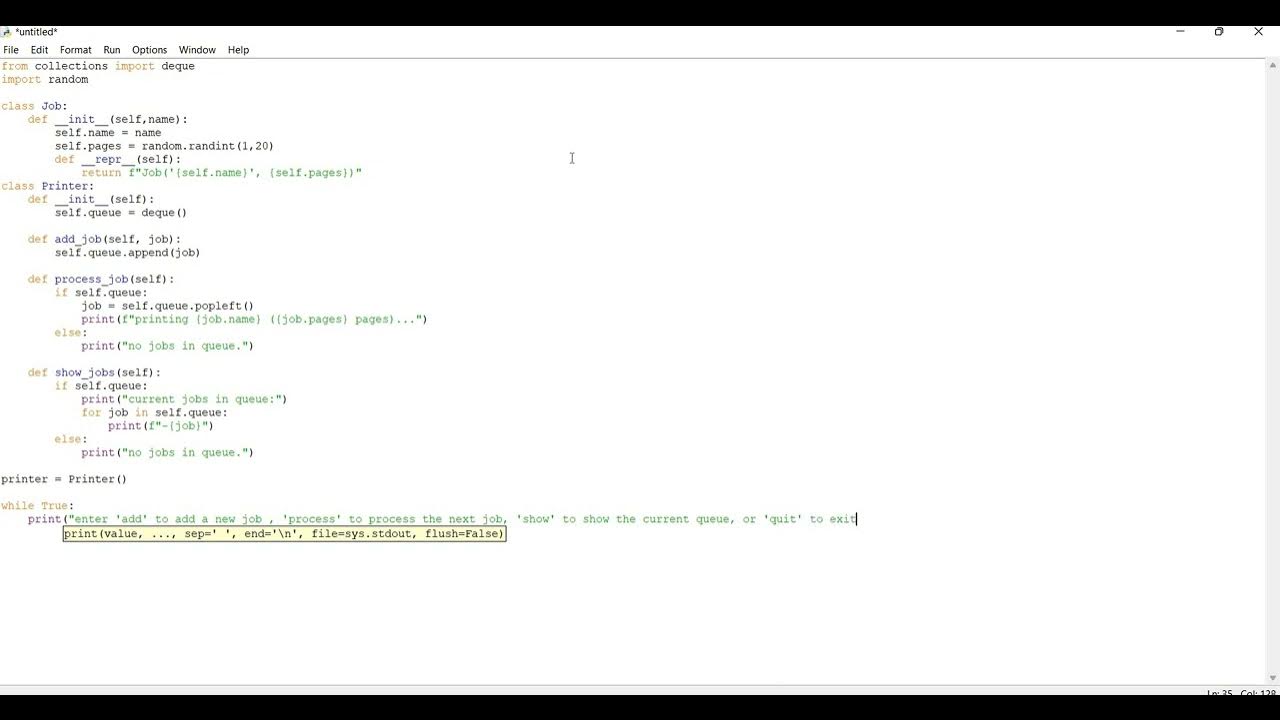Click the print 'current jobs in queue:' line

185,399
